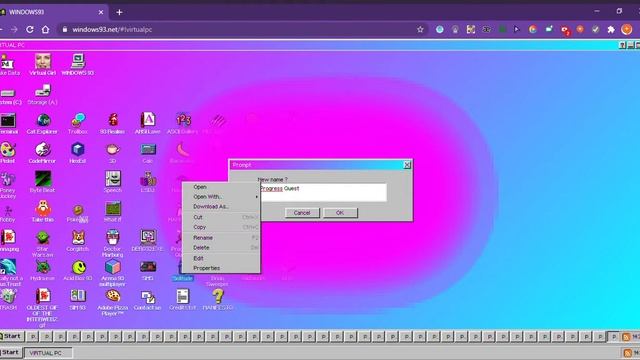Click OK in the Prompt dialog

coord(340,213)
